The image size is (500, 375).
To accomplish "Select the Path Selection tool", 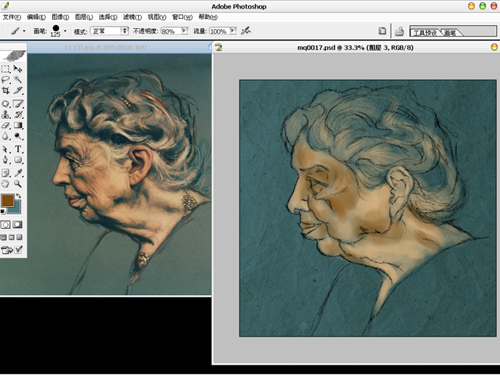I will tap(6, 149).
